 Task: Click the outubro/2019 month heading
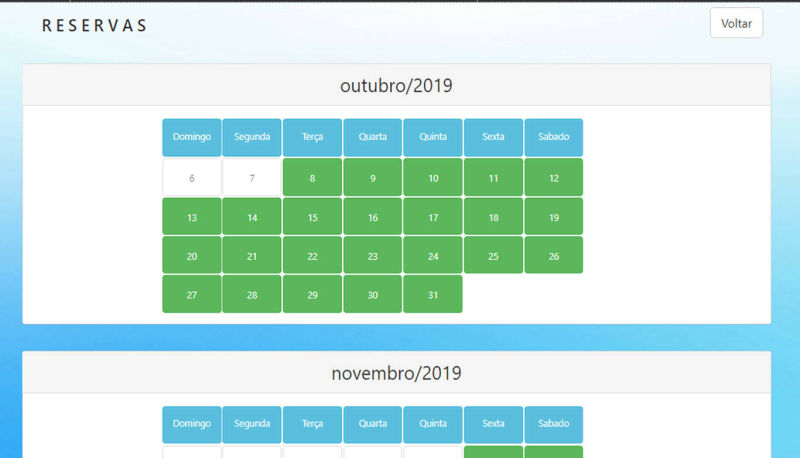396,86
